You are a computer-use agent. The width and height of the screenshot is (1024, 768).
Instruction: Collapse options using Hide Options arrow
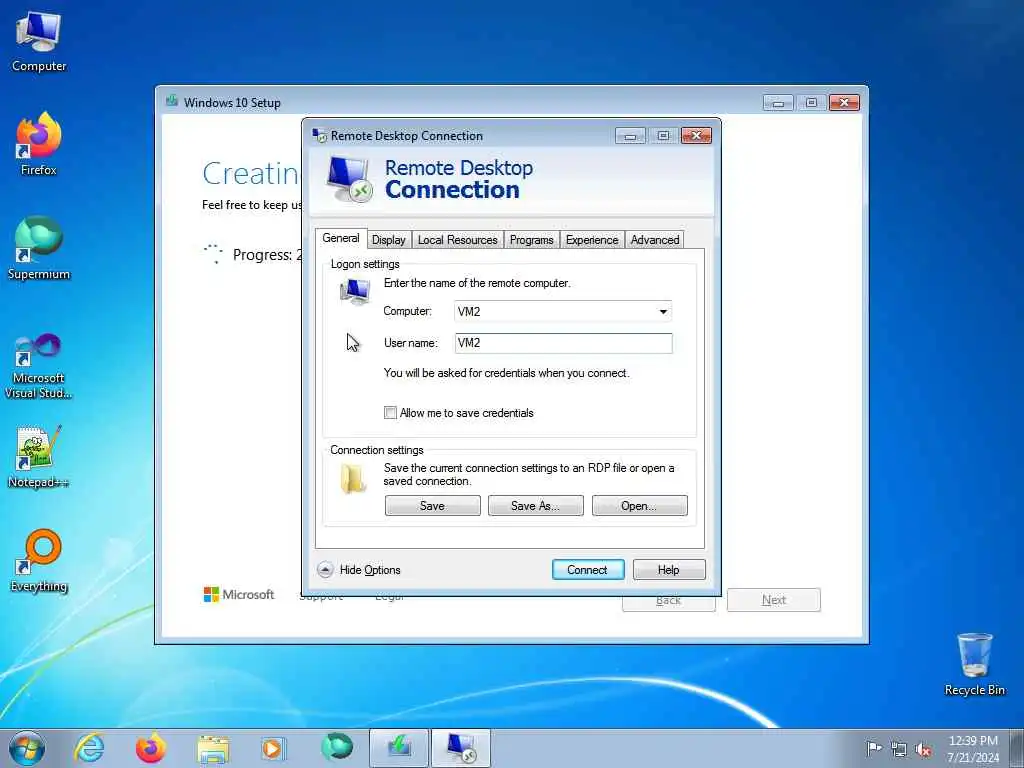(325, 569)
